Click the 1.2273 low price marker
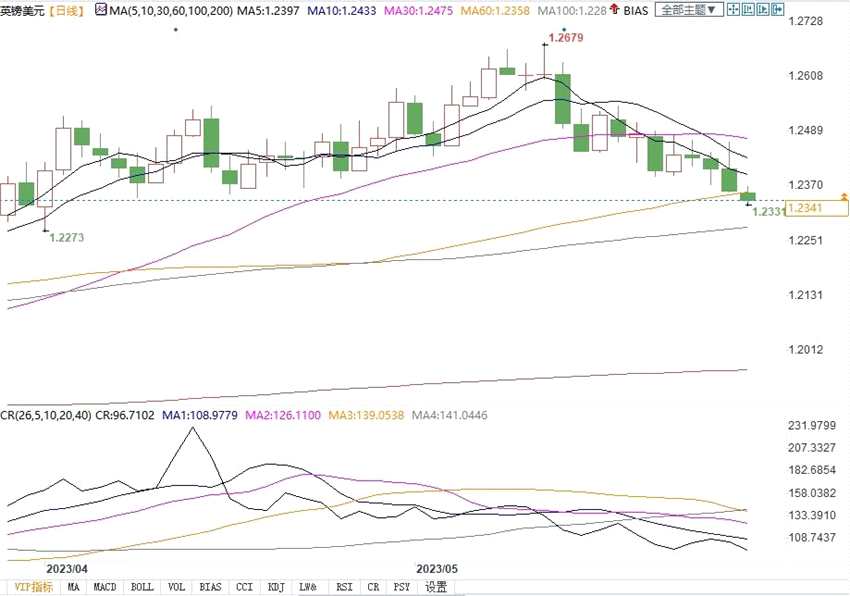Screen dimensions: 850x596 click(x=67, y=238)
